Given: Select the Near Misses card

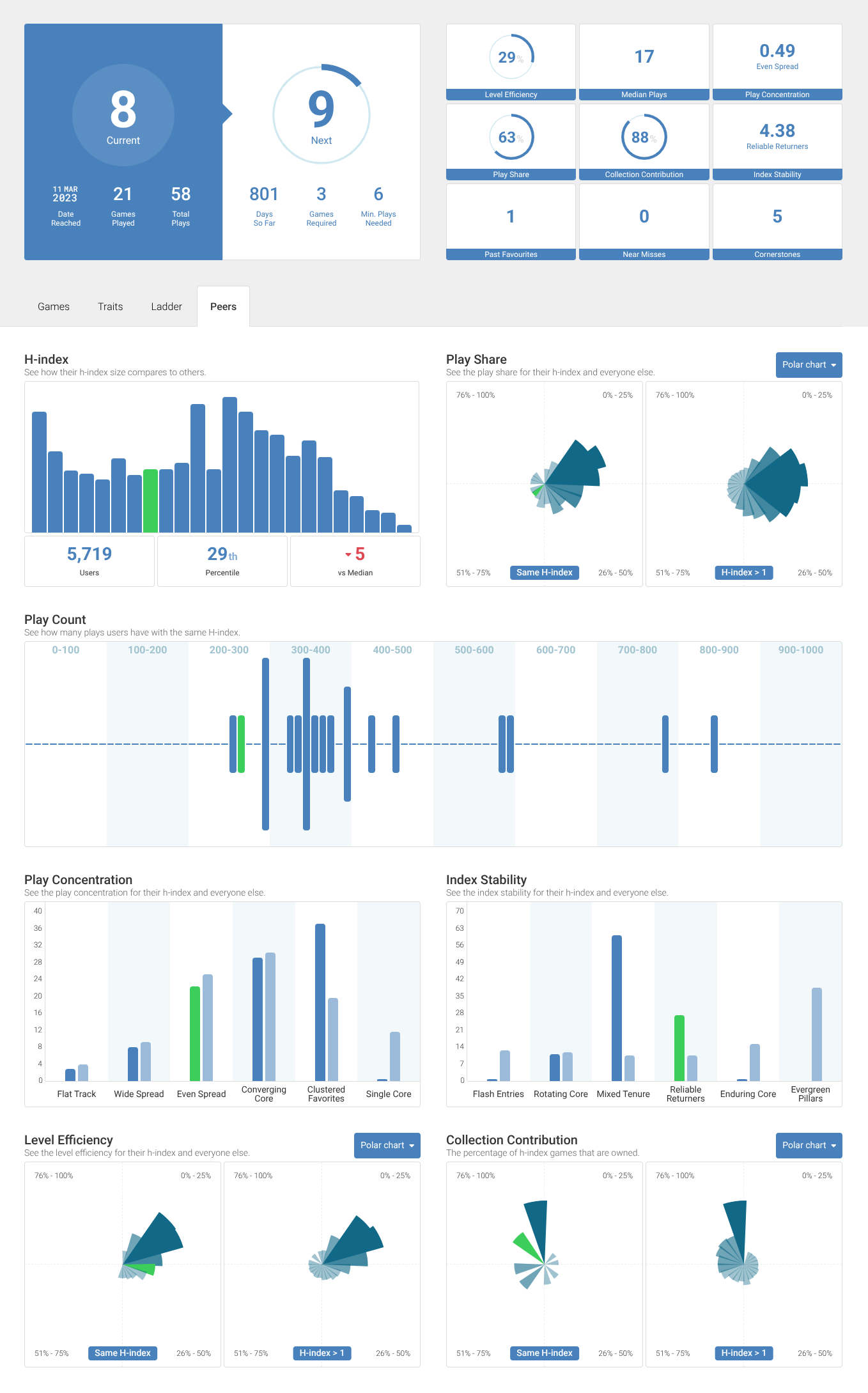Looking at the screenshot, I should coord(644,222).
